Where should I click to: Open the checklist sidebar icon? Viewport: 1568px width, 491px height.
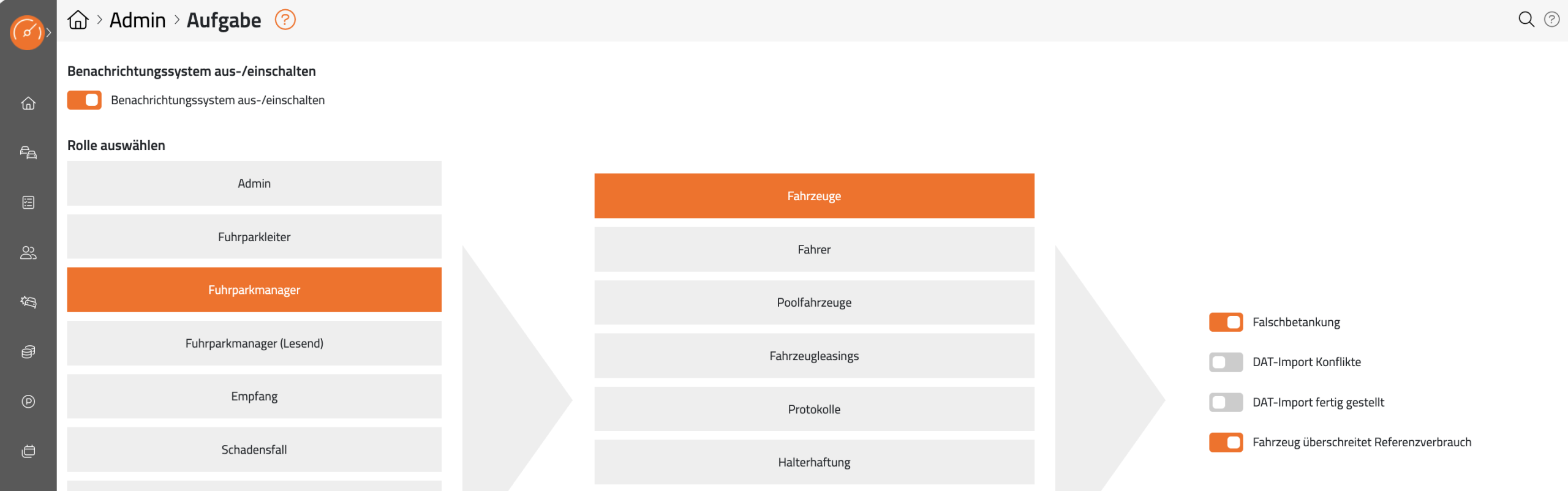click(x=28, y=203)
